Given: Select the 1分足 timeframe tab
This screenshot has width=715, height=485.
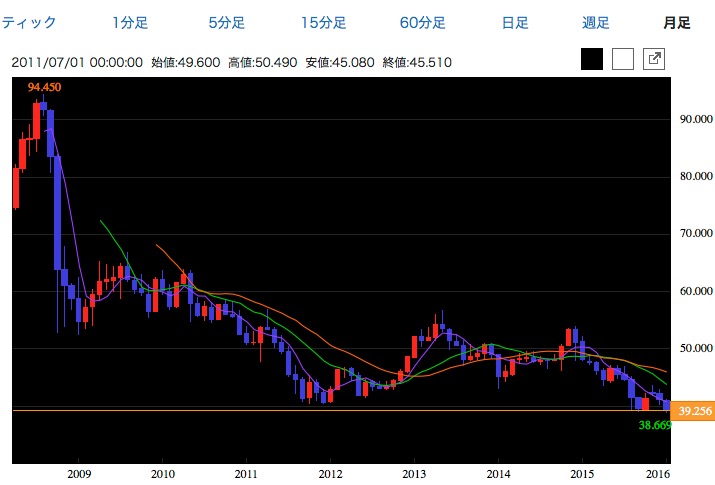Looking at the screenshot, I should coord(130,22).
